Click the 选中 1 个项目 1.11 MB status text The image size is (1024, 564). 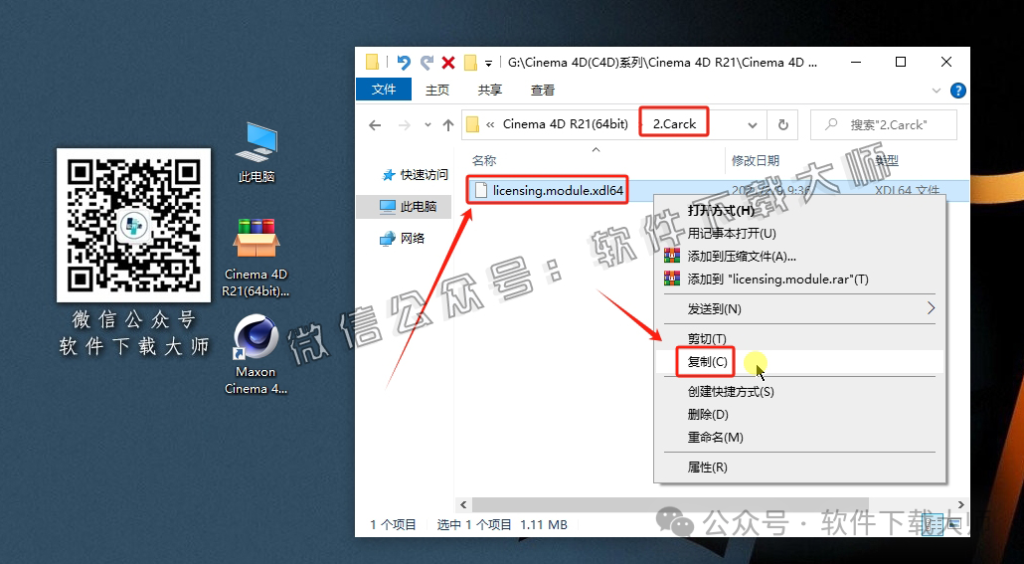click(502, 524)
